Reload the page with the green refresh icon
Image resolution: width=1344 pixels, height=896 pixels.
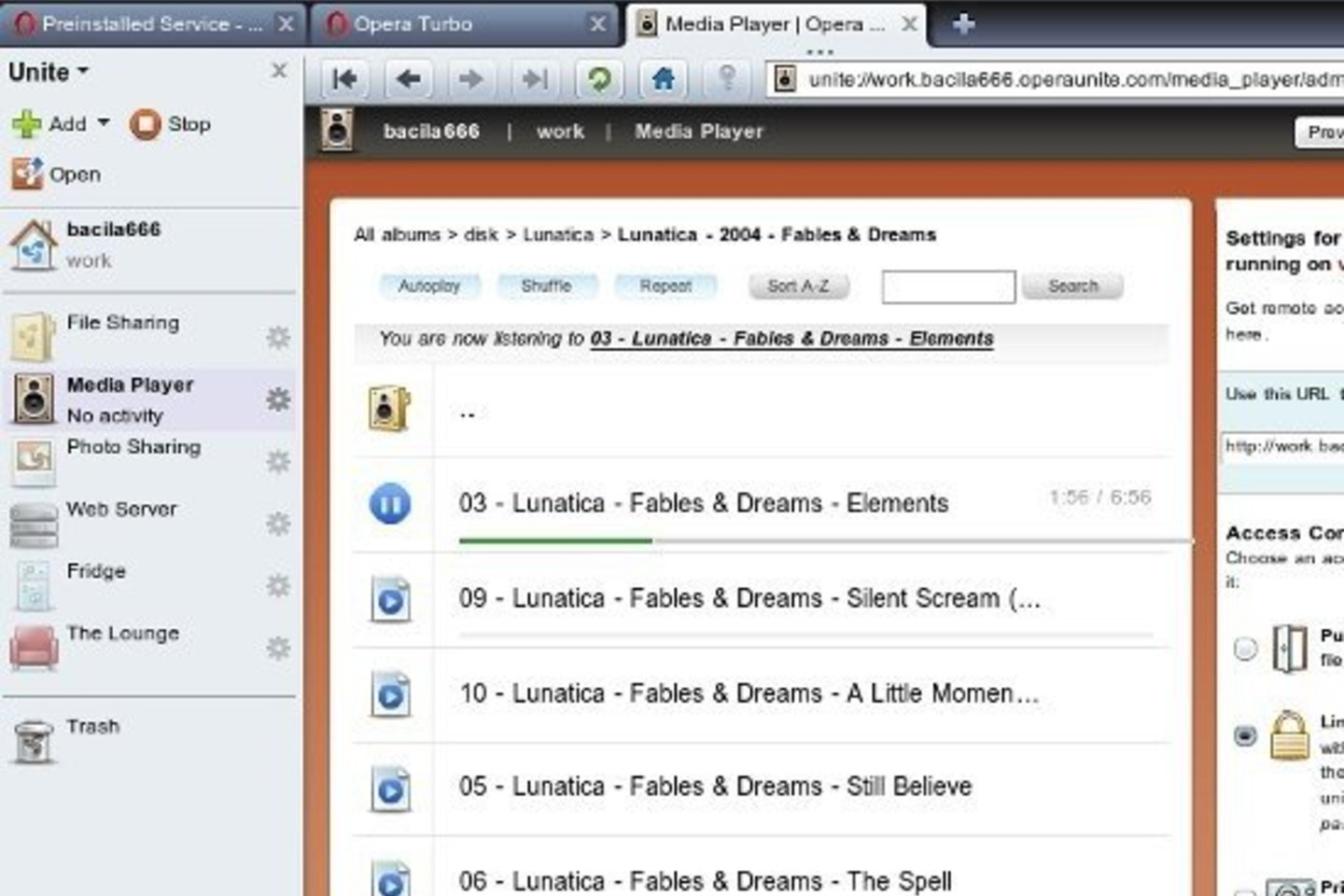tap(599, 79)
